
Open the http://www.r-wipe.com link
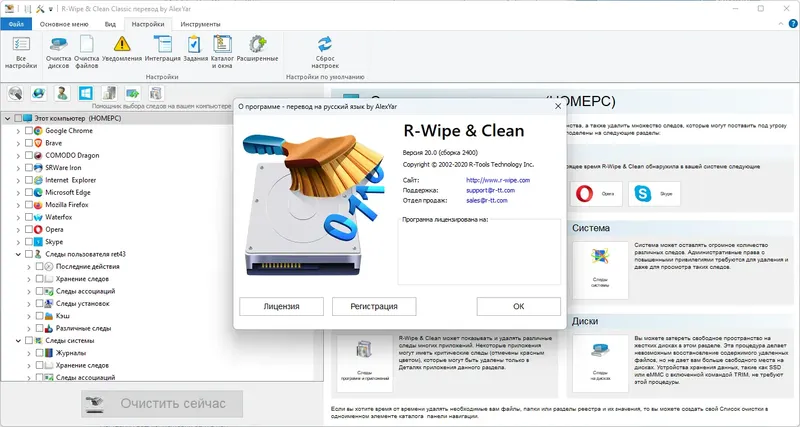(498, 180)
